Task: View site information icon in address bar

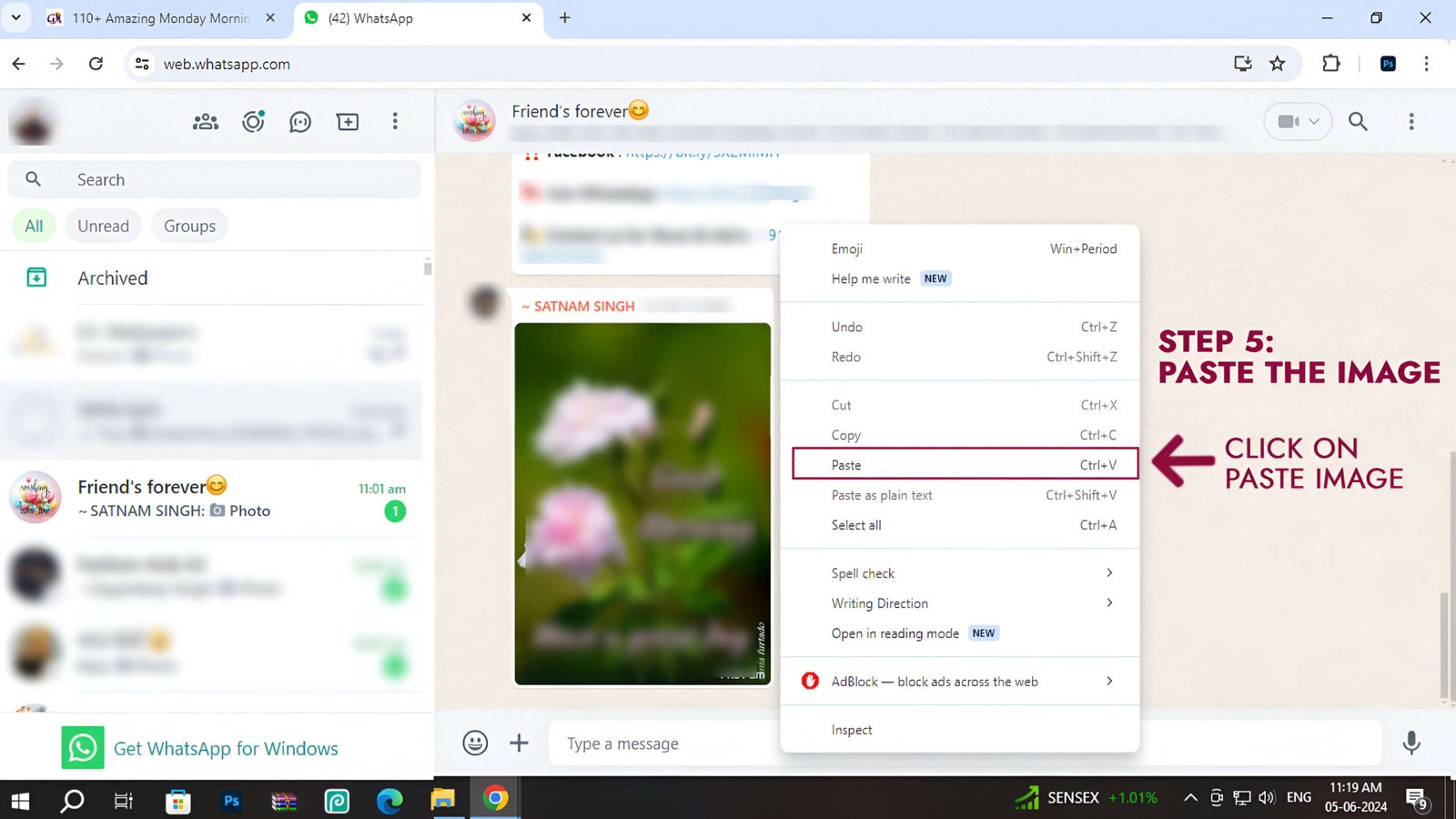Action: [x=142, y=64]
